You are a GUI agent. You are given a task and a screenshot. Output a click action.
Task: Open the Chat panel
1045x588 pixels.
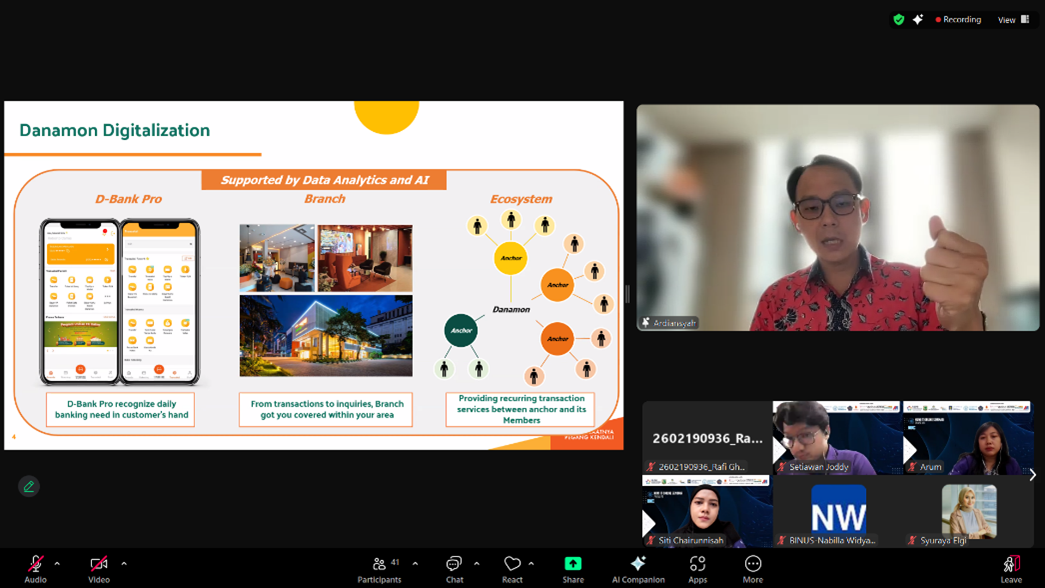[x=455, y=569]
